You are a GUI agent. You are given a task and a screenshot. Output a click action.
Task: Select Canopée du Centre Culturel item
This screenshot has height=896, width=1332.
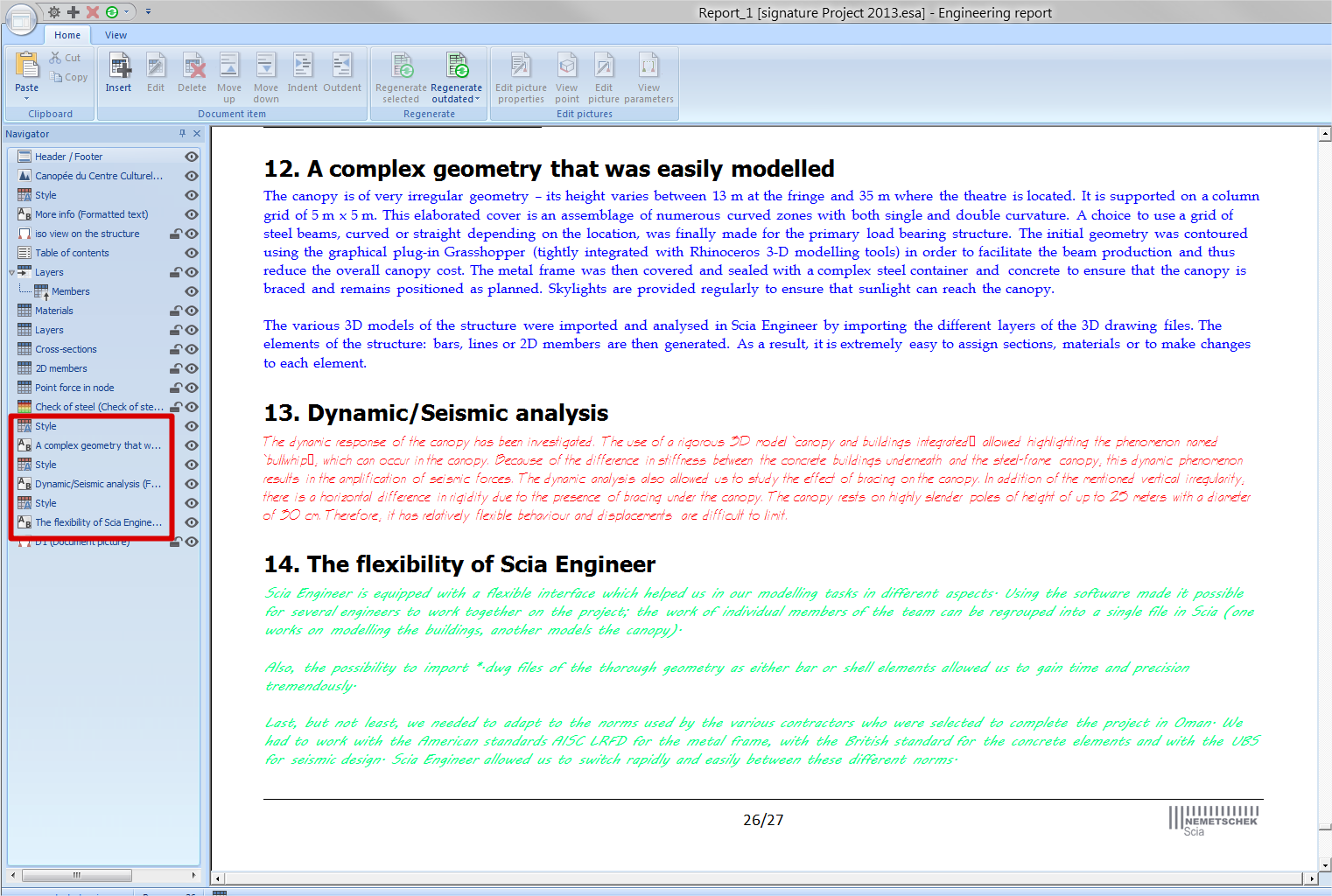(98, 176)
